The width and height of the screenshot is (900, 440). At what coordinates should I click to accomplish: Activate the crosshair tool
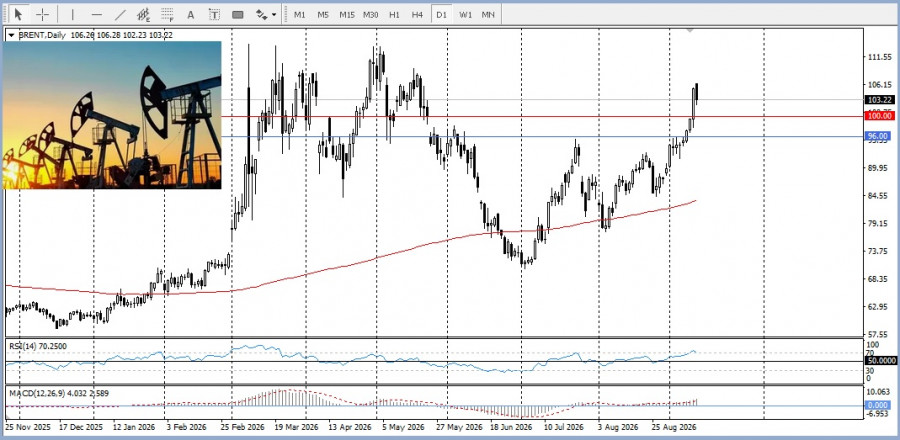(x=42, y=14)
